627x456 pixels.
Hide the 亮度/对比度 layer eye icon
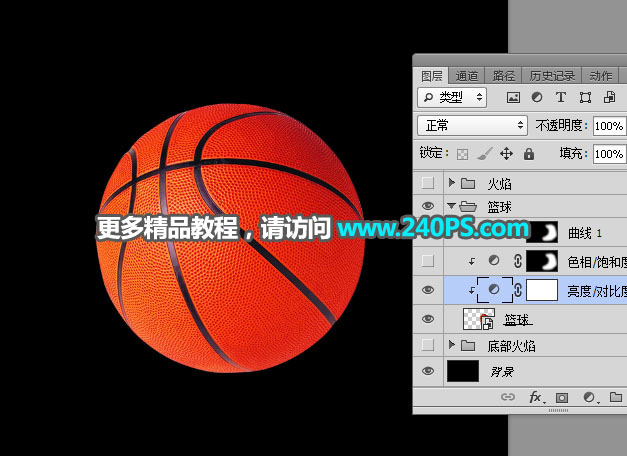pos(428,289)
